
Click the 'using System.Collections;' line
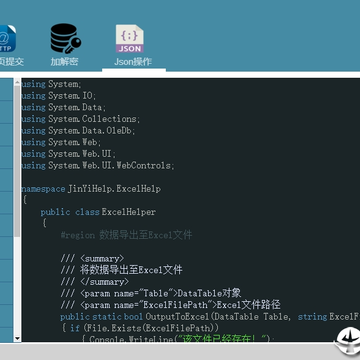point(81,119)
